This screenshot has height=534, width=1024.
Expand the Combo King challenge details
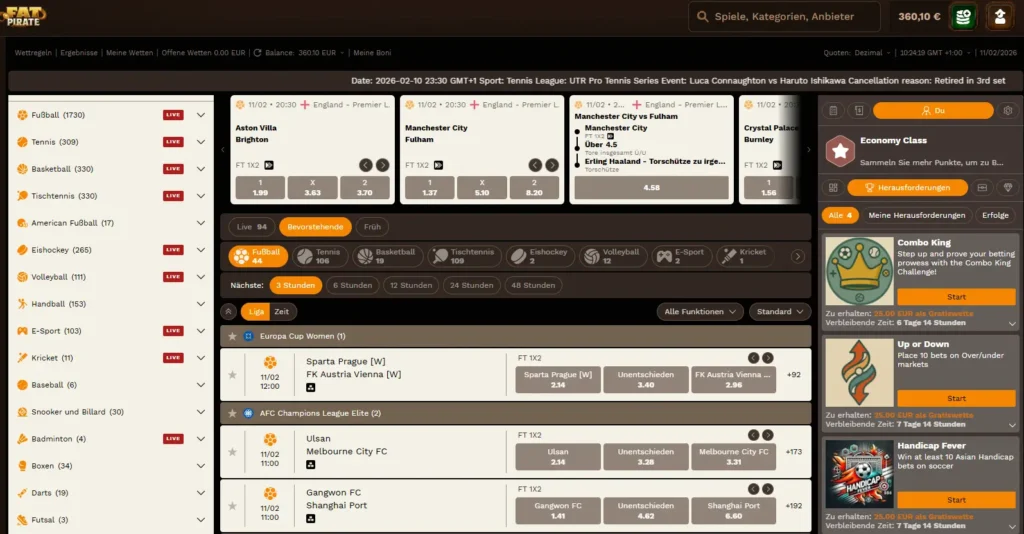tap(1012, 323)
